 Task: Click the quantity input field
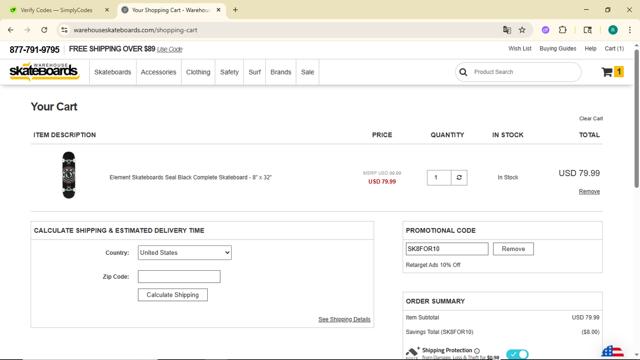[x=439, y=178]
